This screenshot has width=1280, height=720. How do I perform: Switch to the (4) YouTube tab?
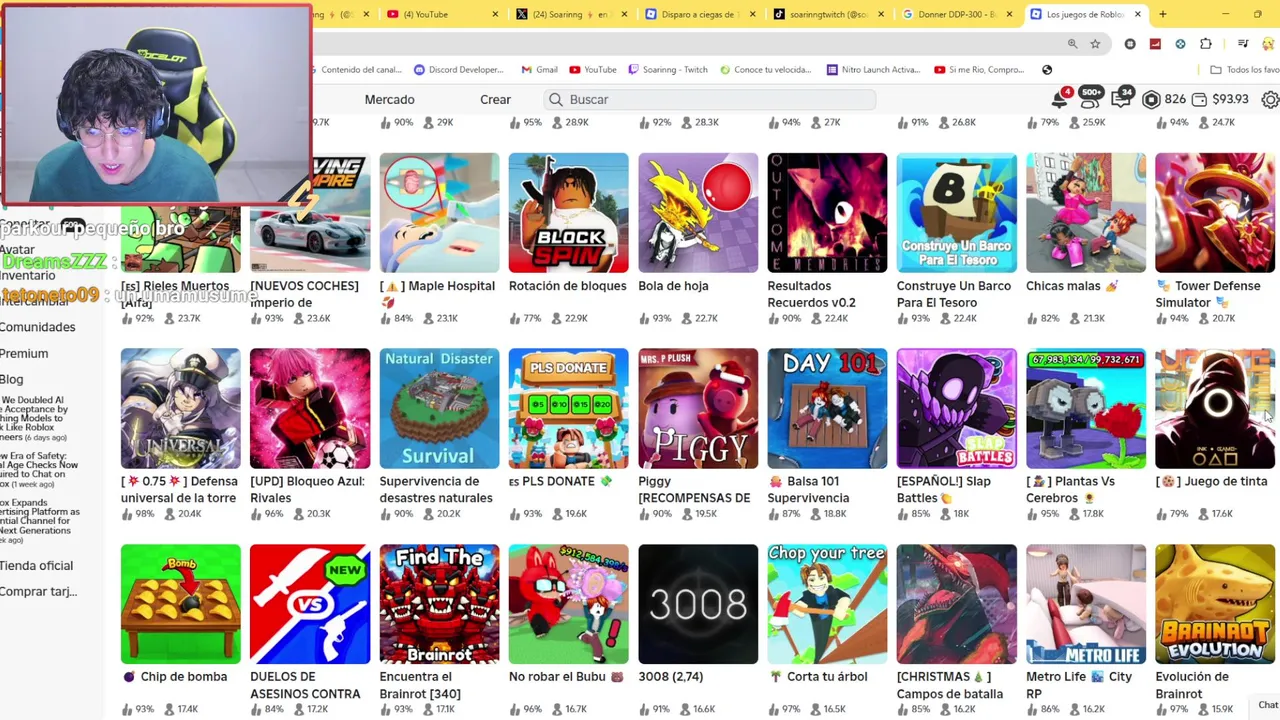[x=443, y=14]
